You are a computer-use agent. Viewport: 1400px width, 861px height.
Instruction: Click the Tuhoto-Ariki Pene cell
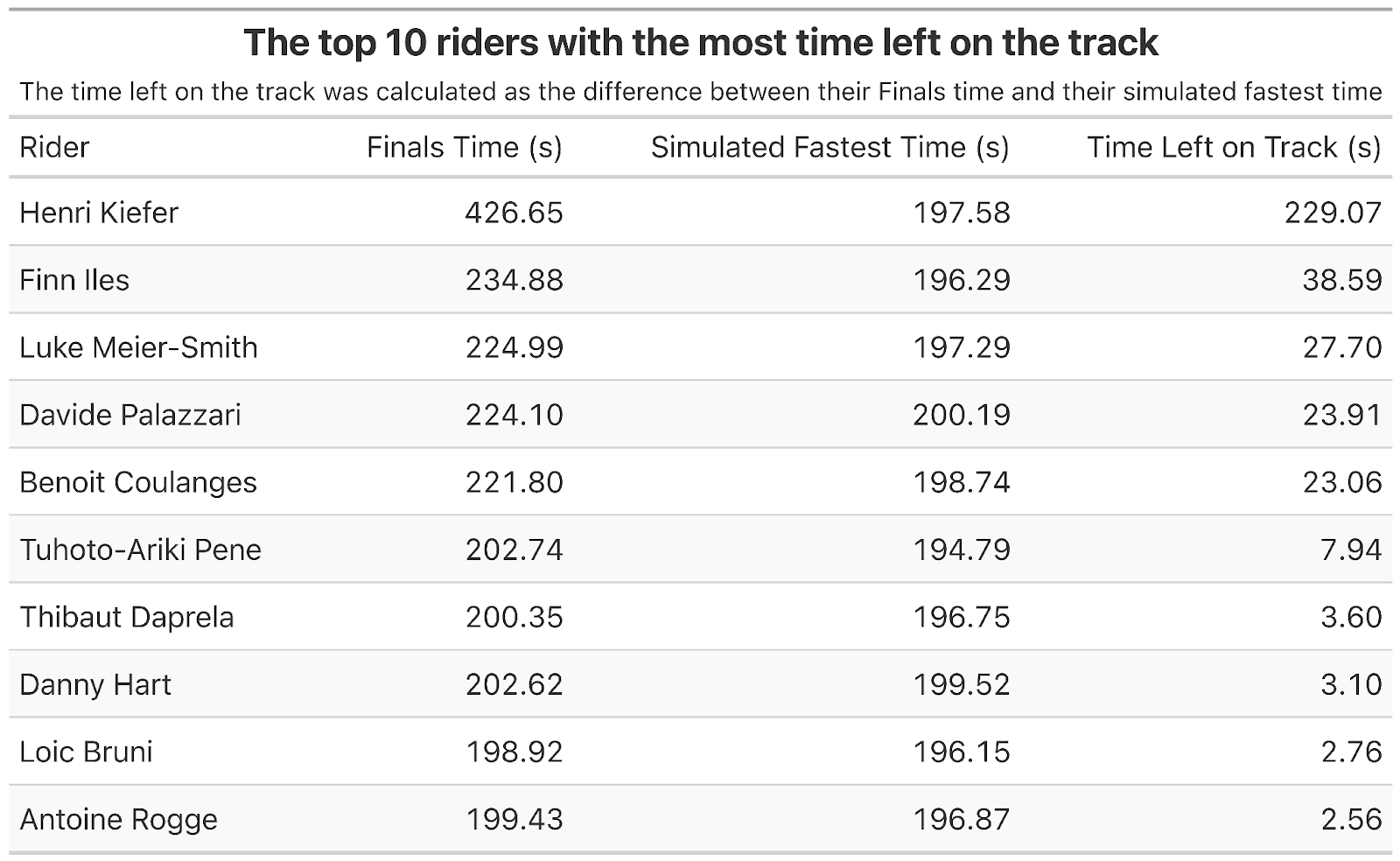point(140,549)
